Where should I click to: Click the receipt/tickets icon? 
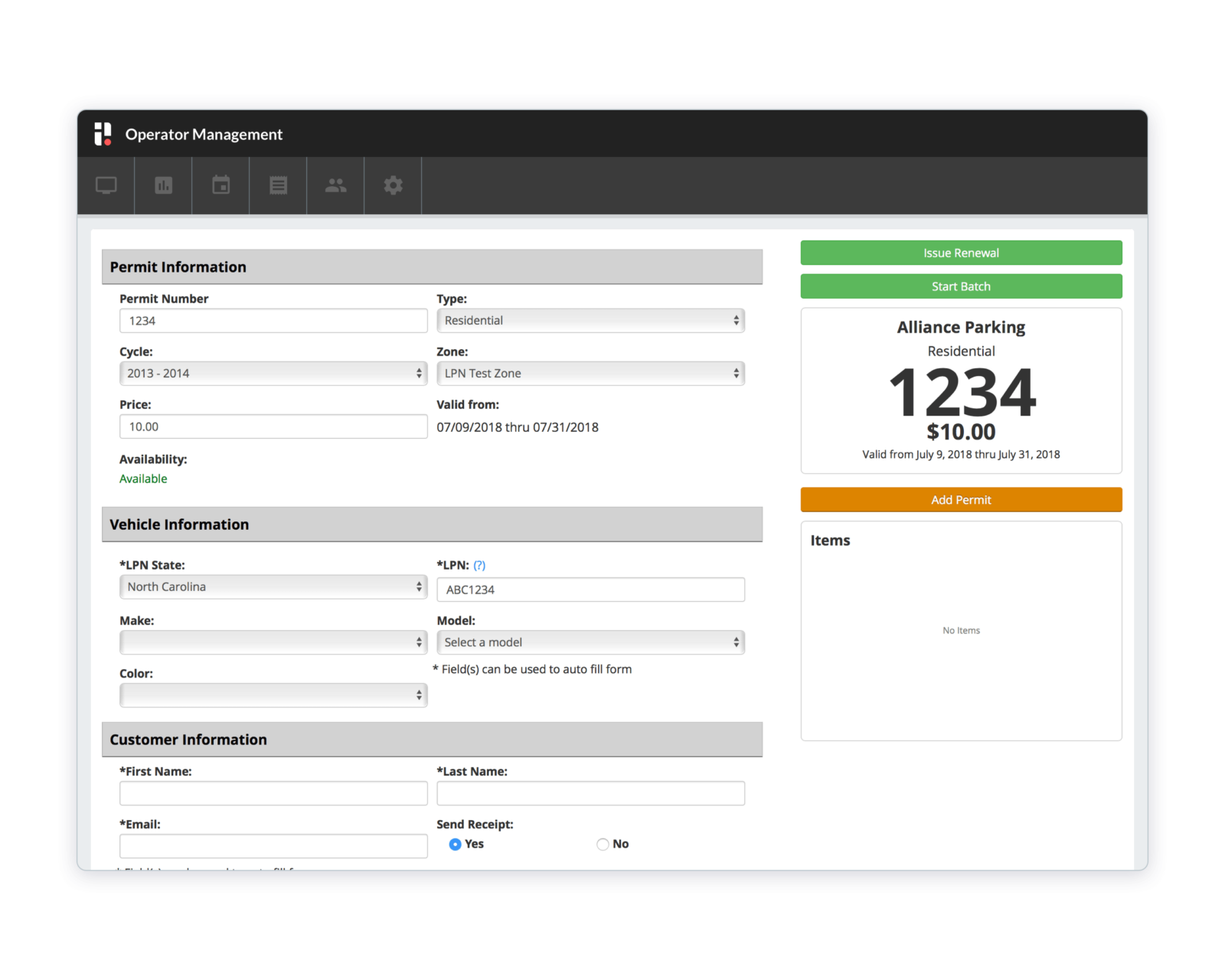click(x=278, y=185)
